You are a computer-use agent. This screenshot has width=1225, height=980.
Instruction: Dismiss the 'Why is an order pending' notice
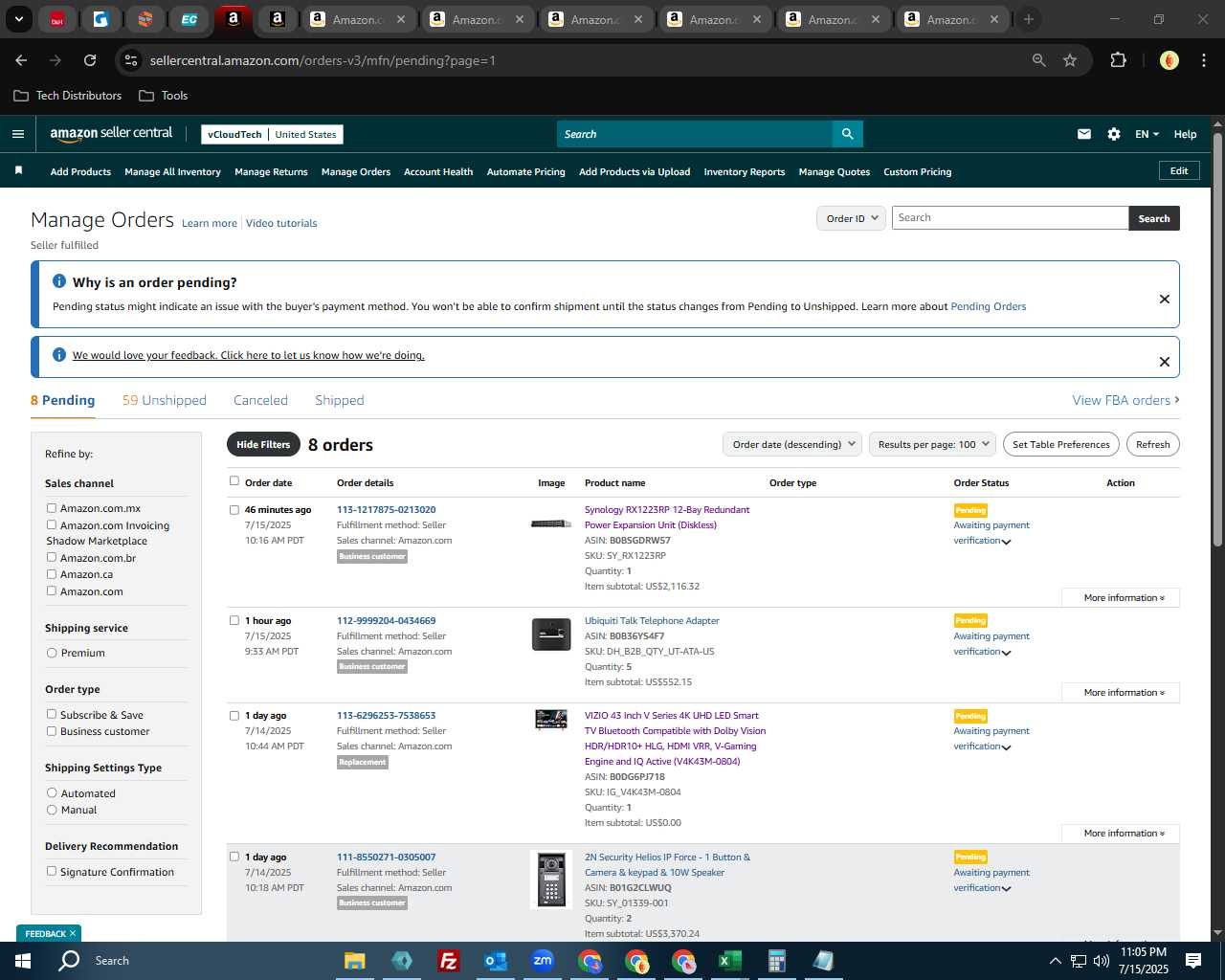tap(1165, 299)
